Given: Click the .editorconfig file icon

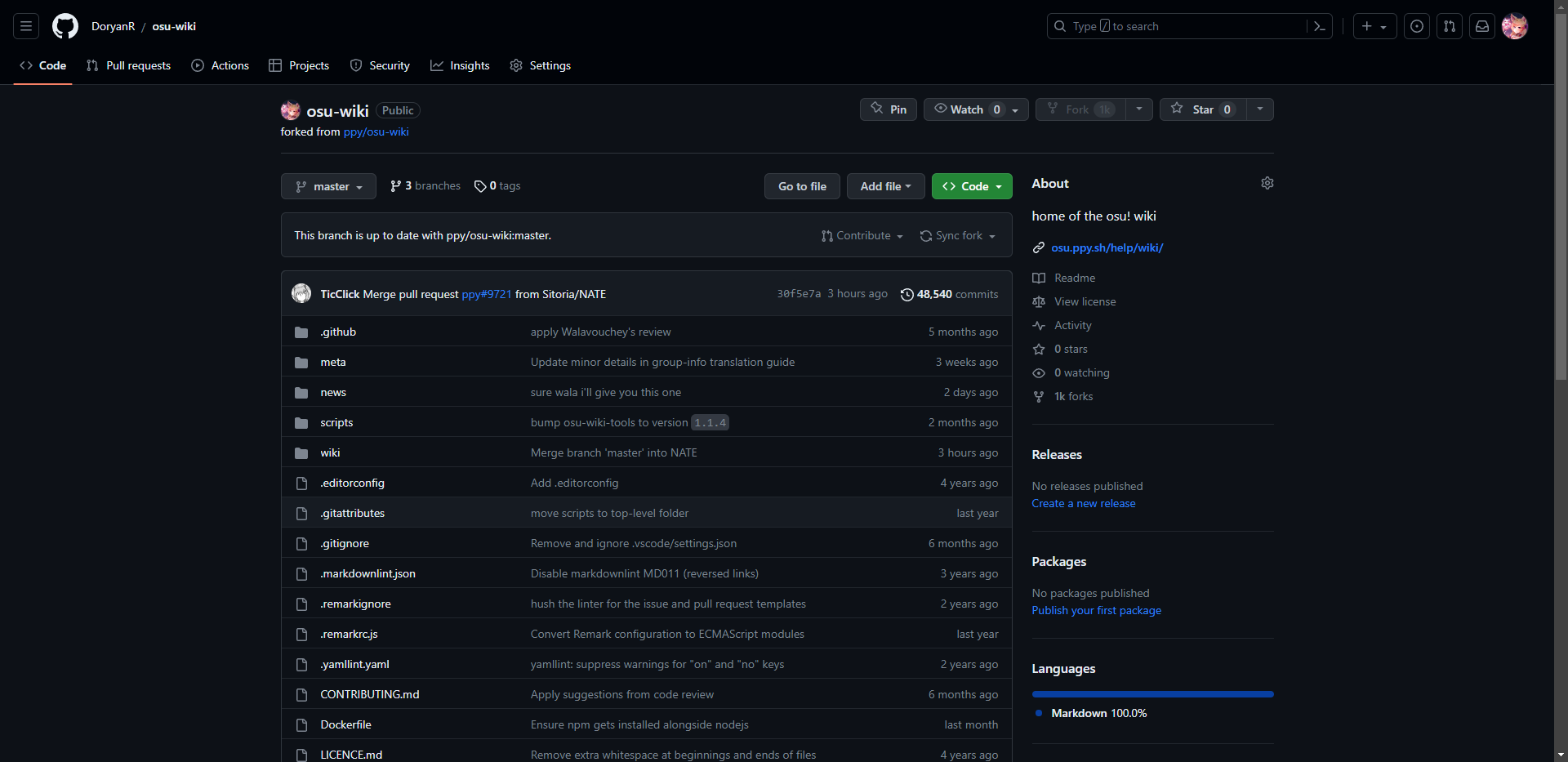Looking at the screenshot, I should [x=301, y=483].
